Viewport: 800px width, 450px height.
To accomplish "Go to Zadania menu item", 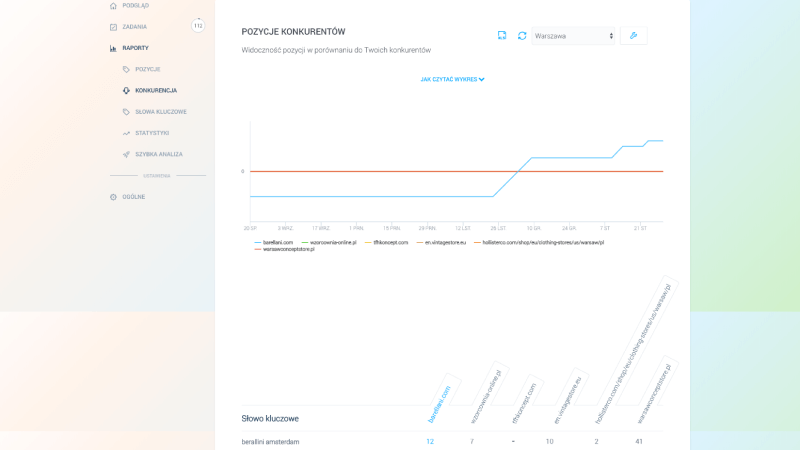I will 135,27.
